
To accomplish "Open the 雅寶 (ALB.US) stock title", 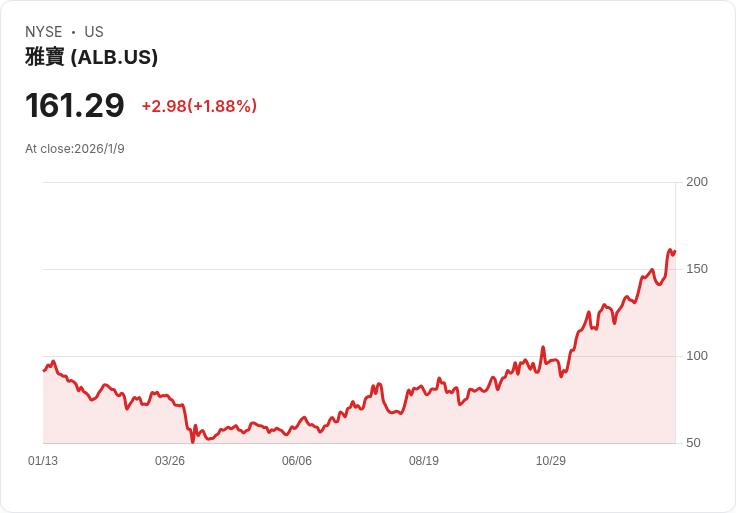I will tap(91, 57).
